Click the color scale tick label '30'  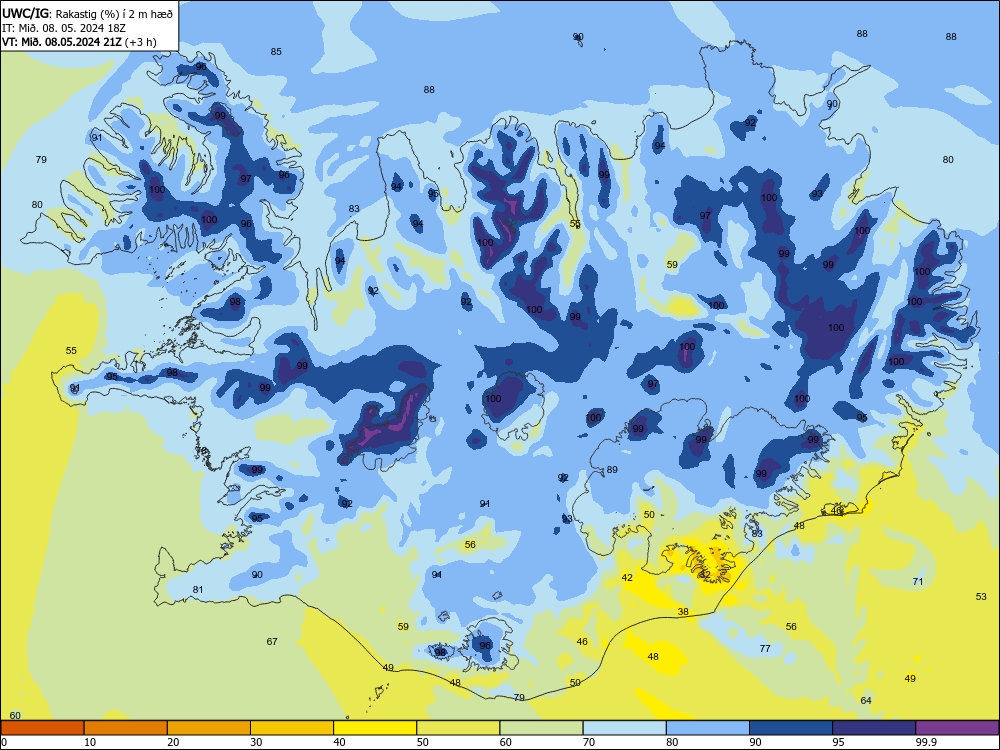click(x=256, y=742)
